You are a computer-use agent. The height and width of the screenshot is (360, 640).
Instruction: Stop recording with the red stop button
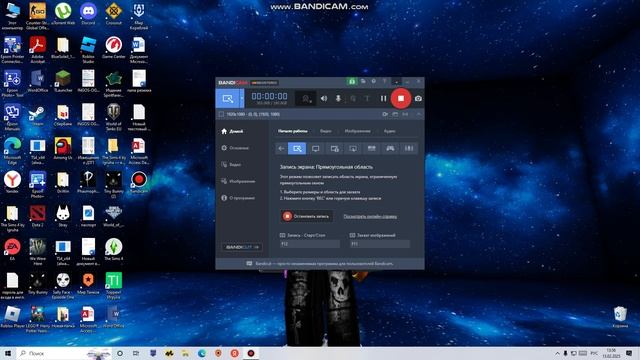[401, 98]
